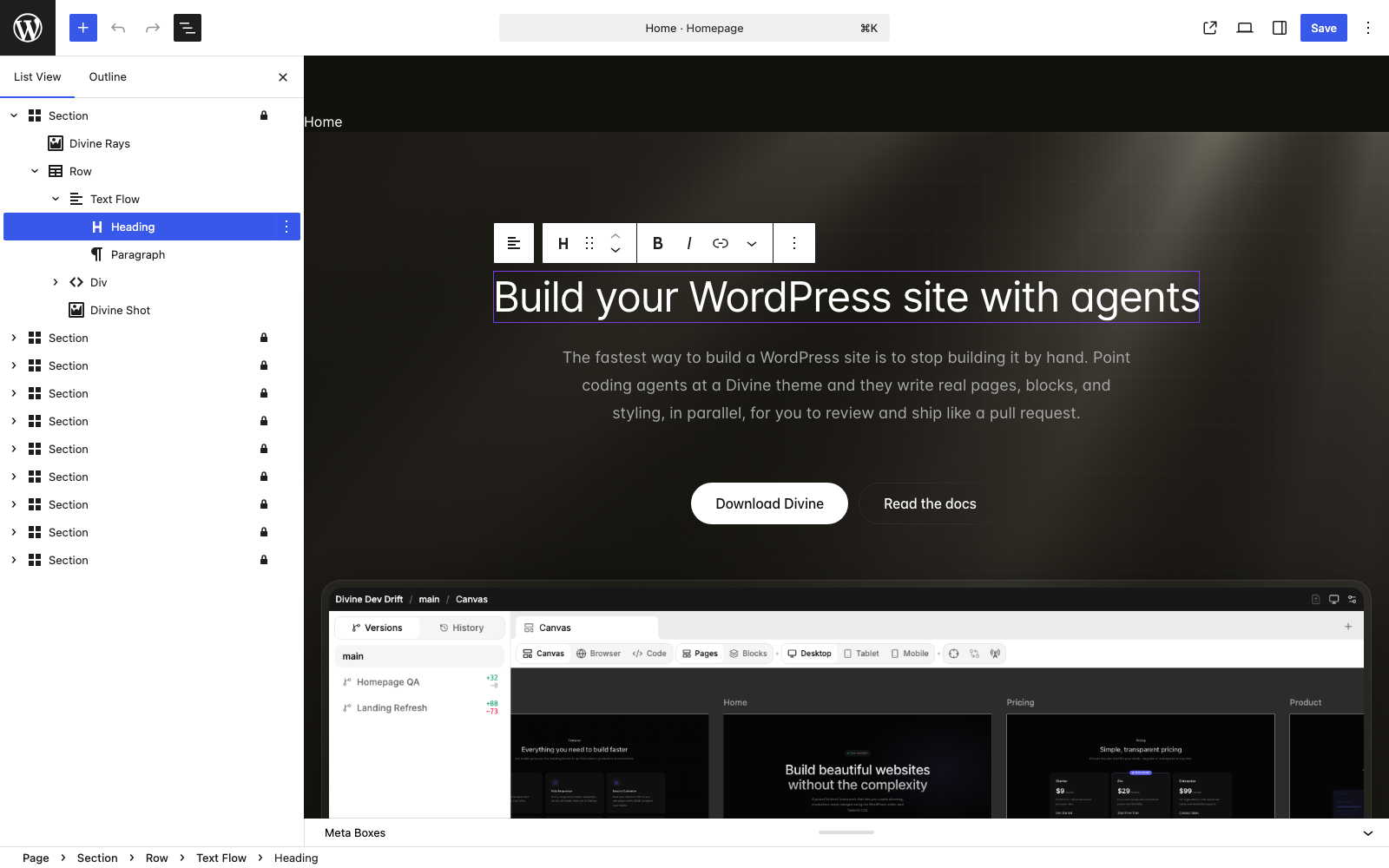Save the page
Screen dimensions: 1389x868
click(x=1324, y=28)
